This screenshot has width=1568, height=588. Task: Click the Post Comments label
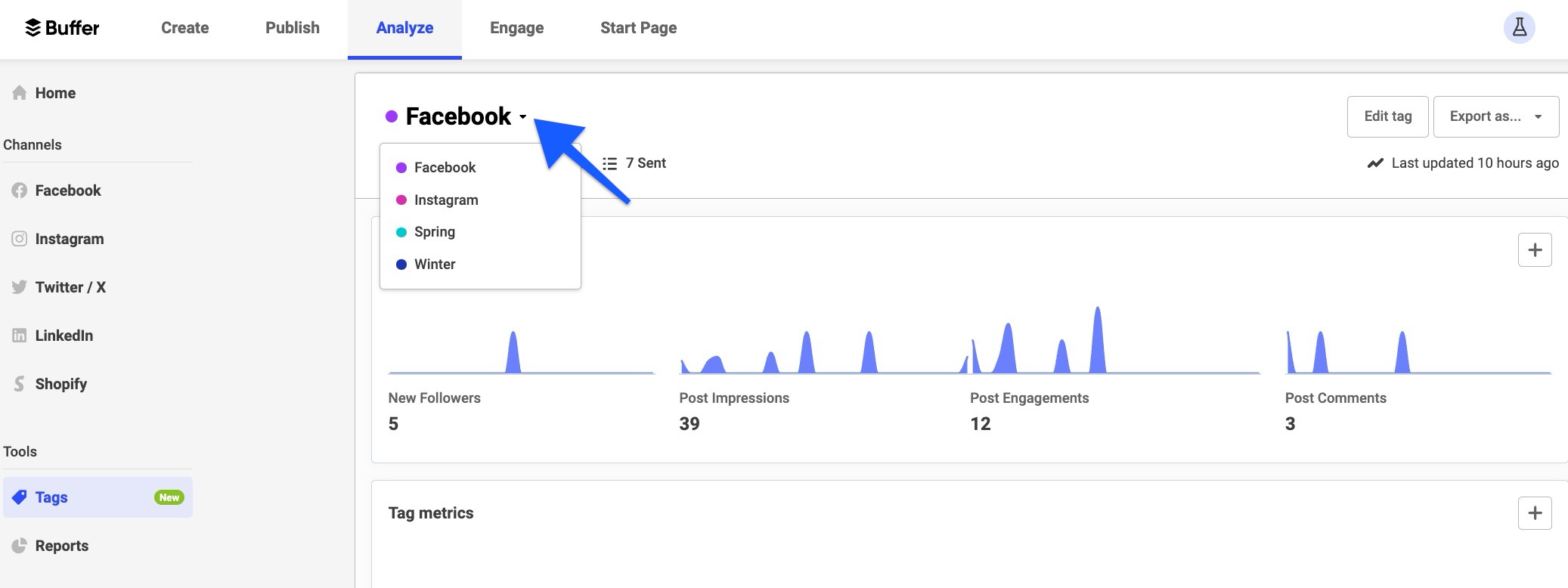coord(1336,398)
